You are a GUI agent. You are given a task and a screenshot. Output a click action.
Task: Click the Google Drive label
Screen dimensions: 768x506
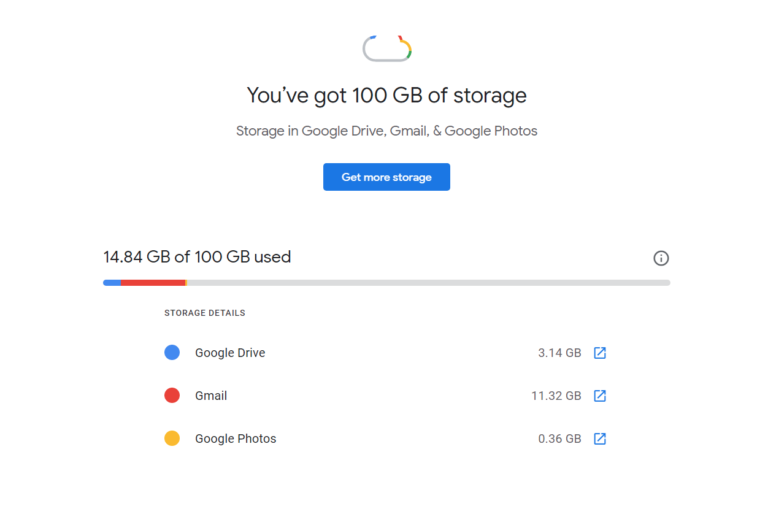tap(230, 353)
